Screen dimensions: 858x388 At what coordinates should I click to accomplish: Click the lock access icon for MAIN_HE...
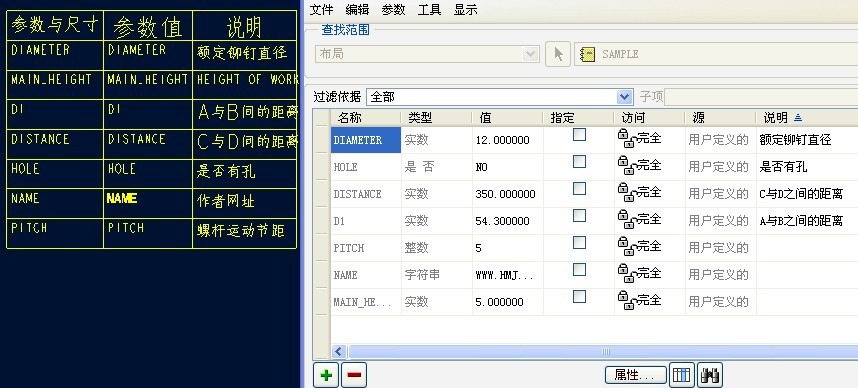pos(627,300)
